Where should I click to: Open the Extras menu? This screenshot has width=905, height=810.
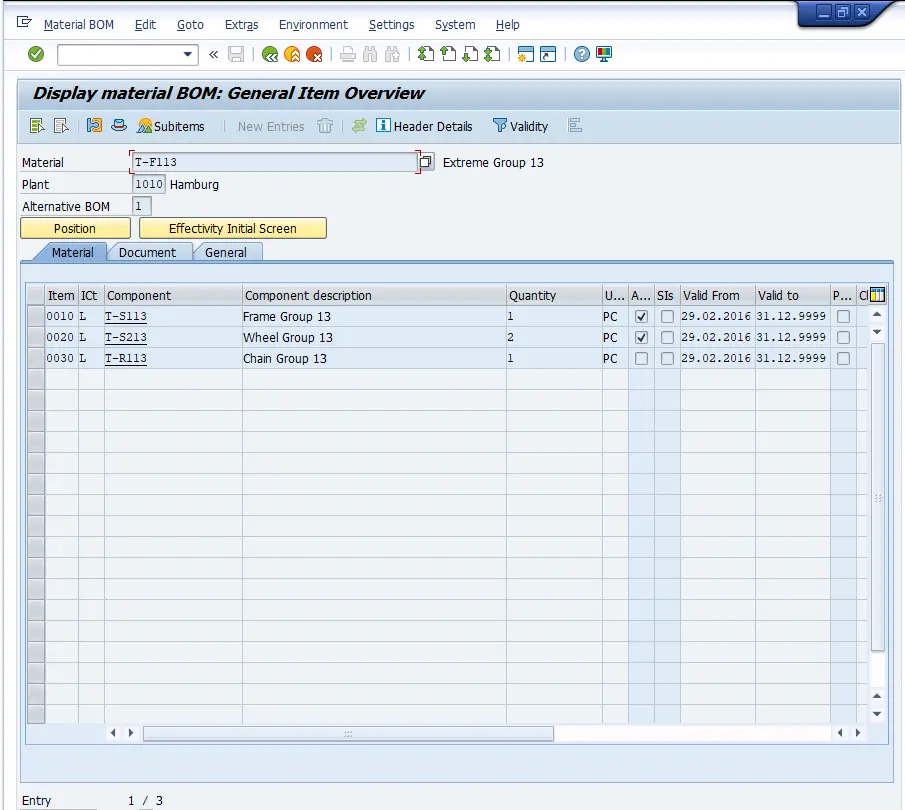[x=241, y=24]
